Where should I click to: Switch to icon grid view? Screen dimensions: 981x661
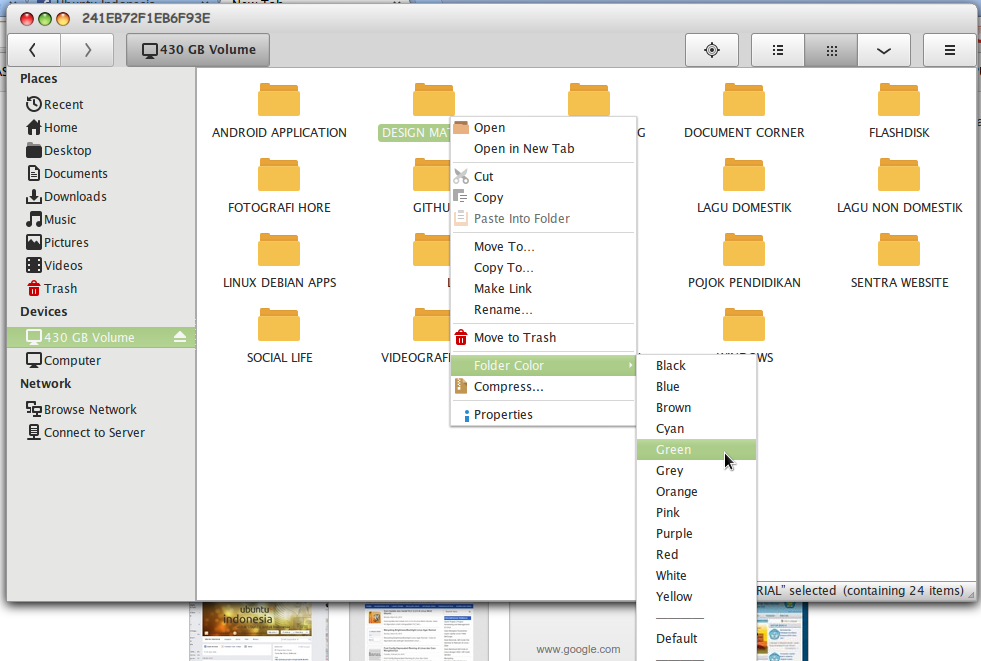click(x=831, y=50)
